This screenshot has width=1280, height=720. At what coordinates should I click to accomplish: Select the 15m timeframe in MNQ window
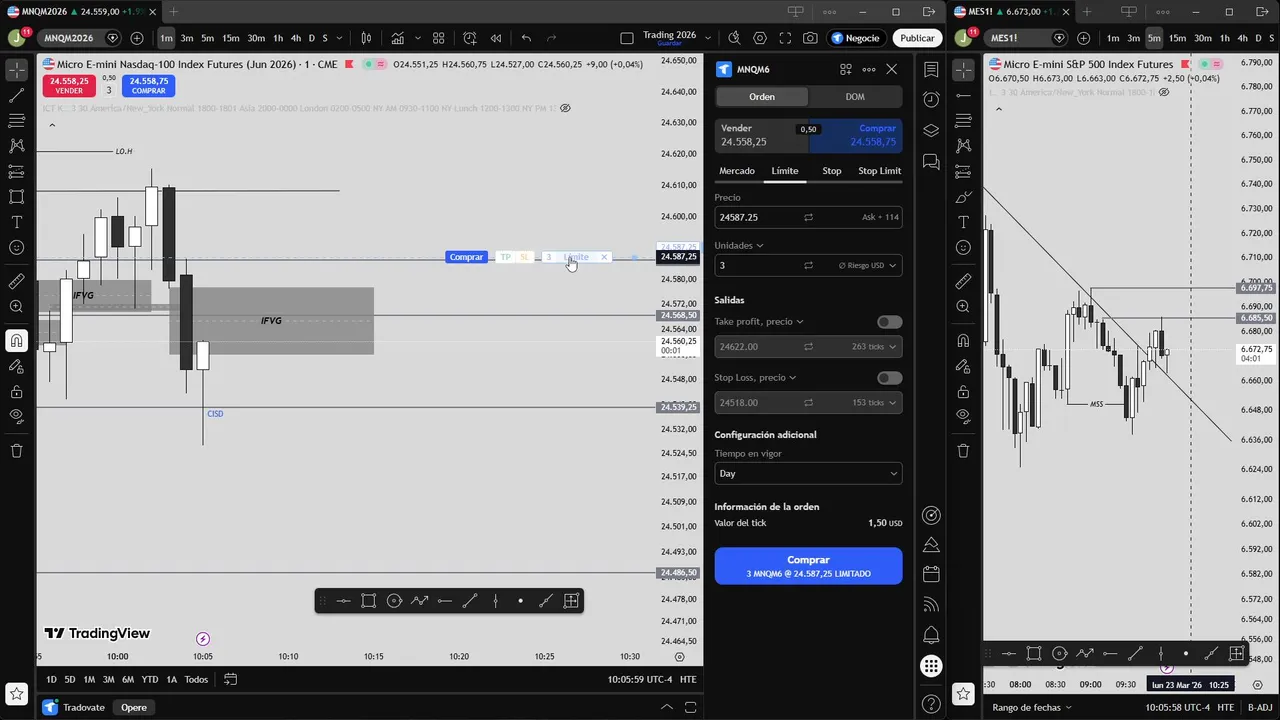pyautogui.click(x=231, y=38)
